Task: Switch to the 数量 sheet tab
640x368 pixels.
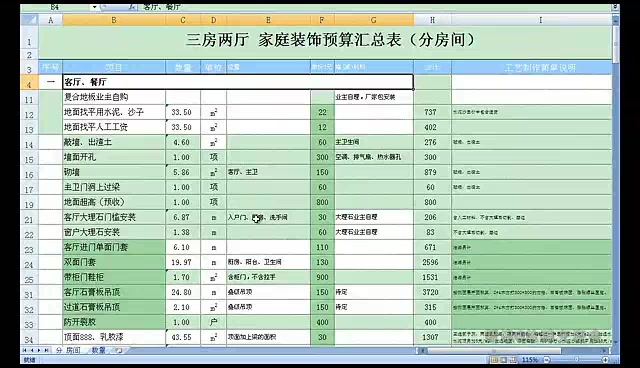Action: click(x=98, y=350)
